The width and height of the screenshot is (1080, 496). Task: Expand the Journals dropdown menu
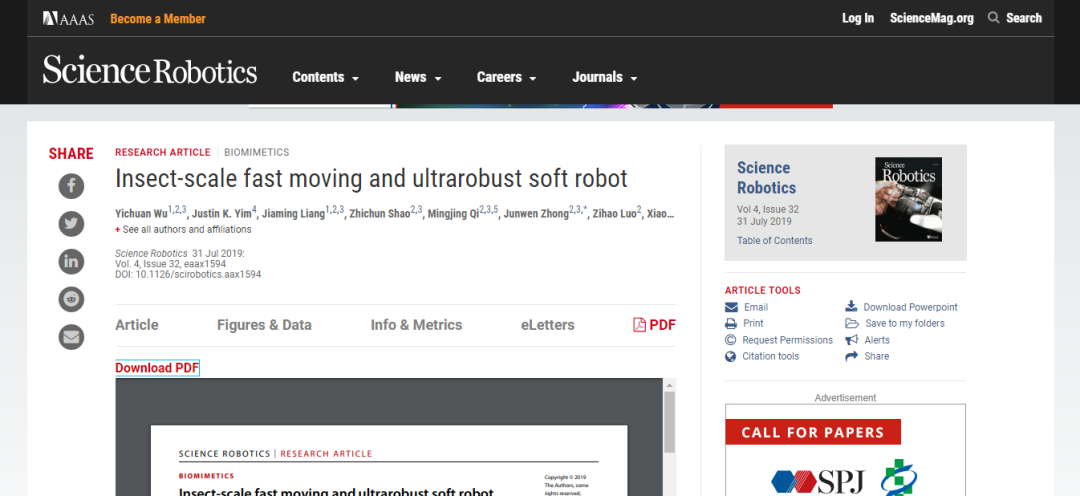tap(604, 78)
